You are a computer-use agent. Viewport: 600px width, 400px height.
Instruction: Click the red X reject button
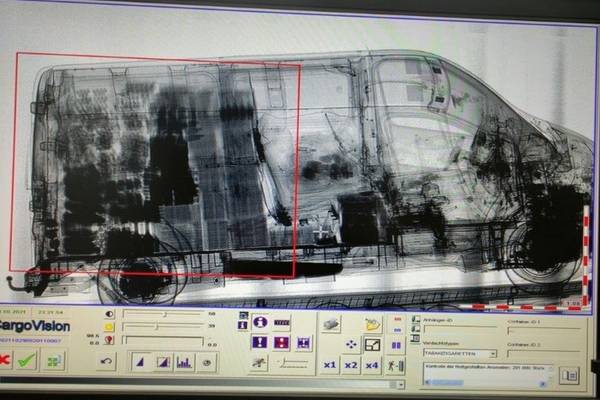coord(4,360)
